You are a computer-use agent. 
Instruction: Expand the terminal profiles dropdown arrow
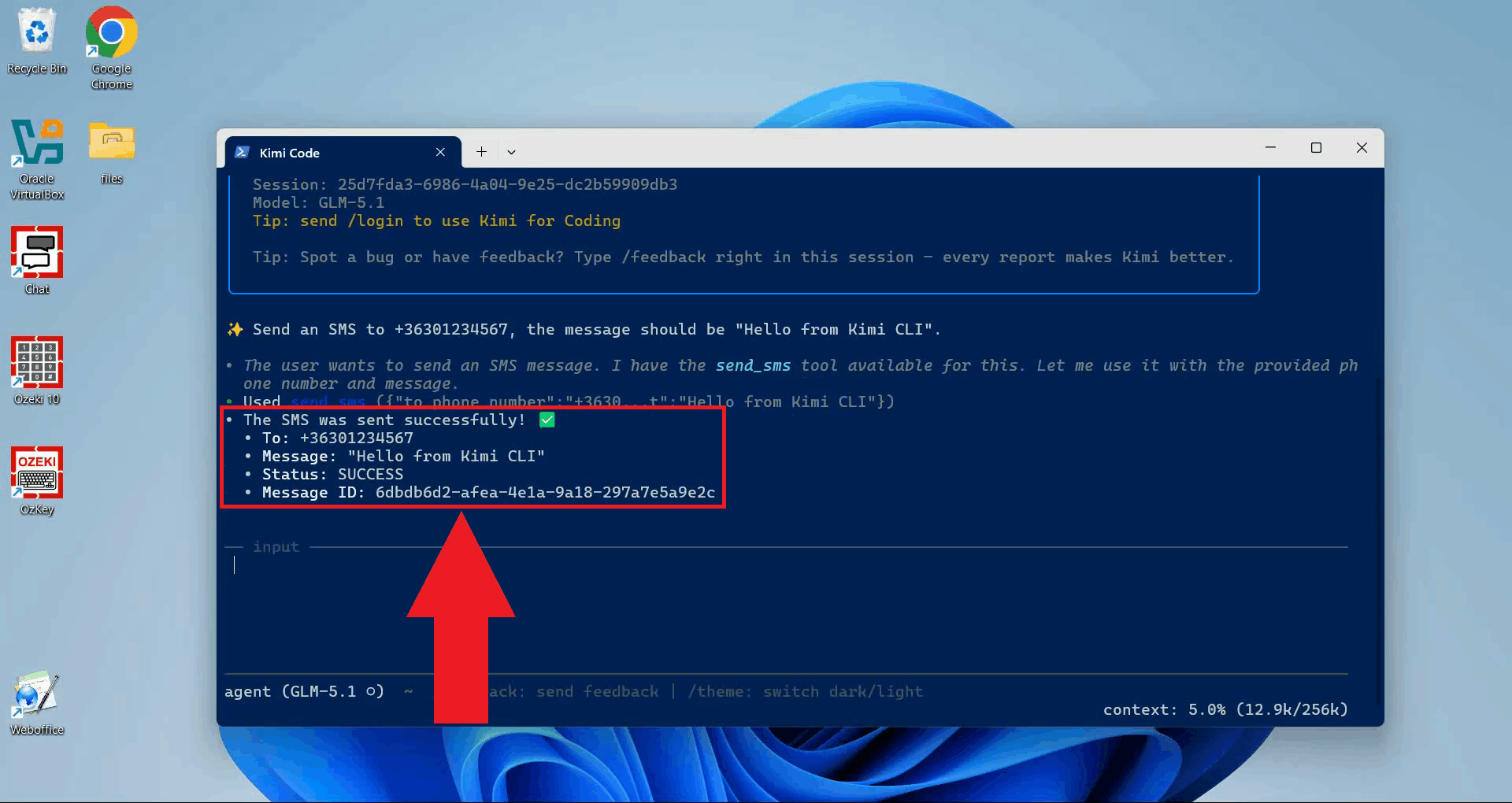(511, 152)
